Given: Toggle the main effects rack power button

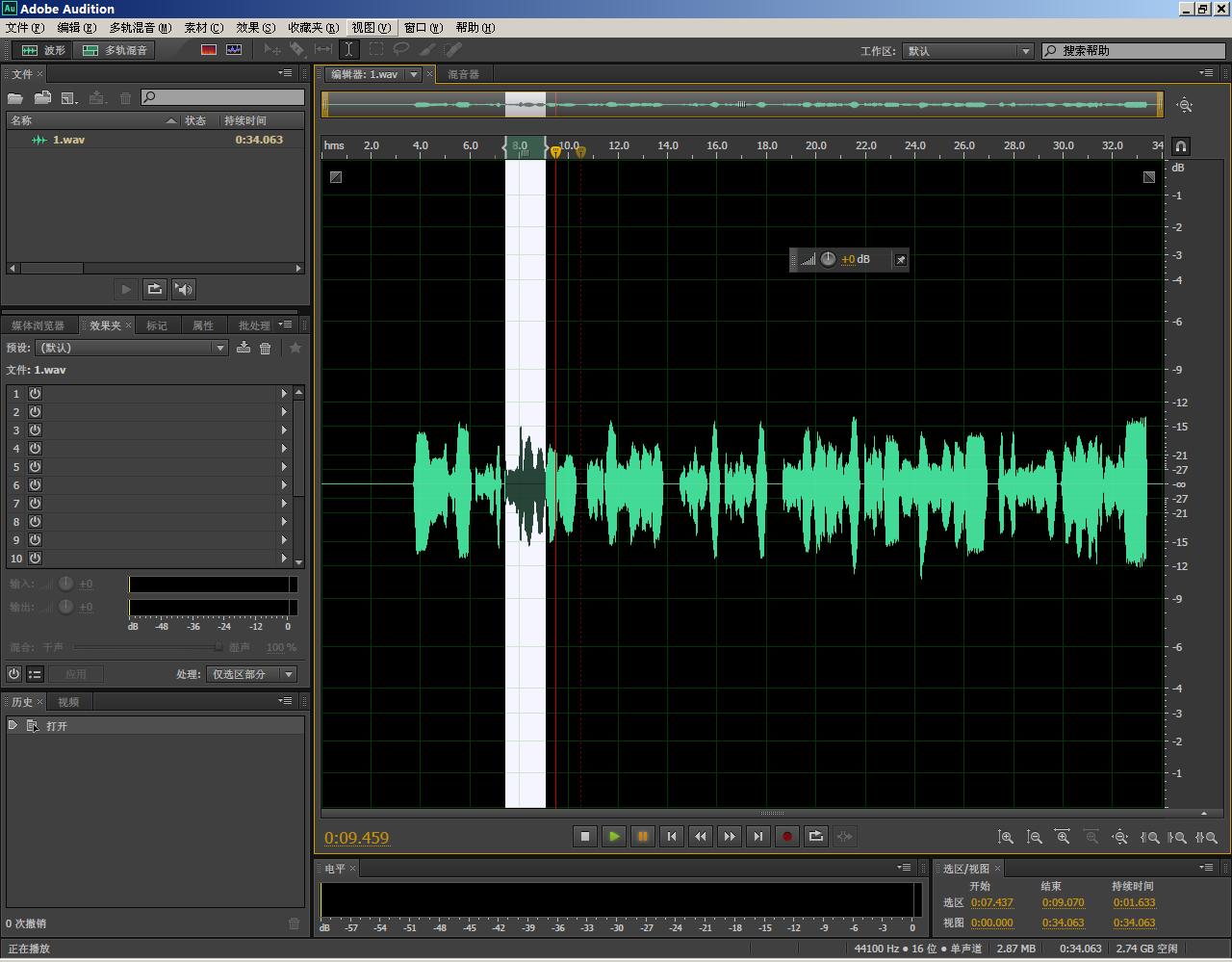Looking at the screenshot, I should coord(14,674).
